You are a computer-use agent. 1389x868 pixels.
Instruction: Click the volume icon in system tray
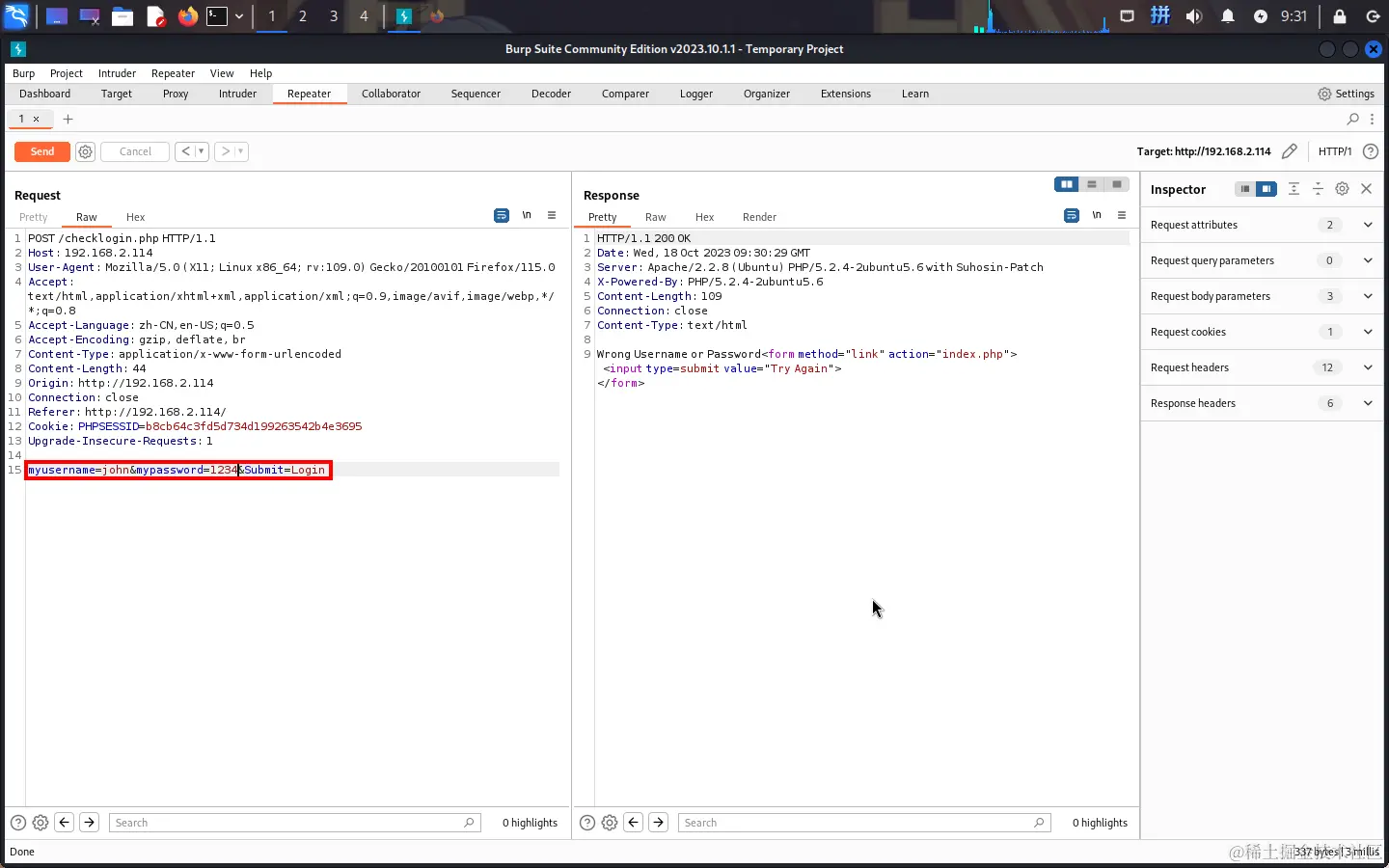(x=1194, y=16)
